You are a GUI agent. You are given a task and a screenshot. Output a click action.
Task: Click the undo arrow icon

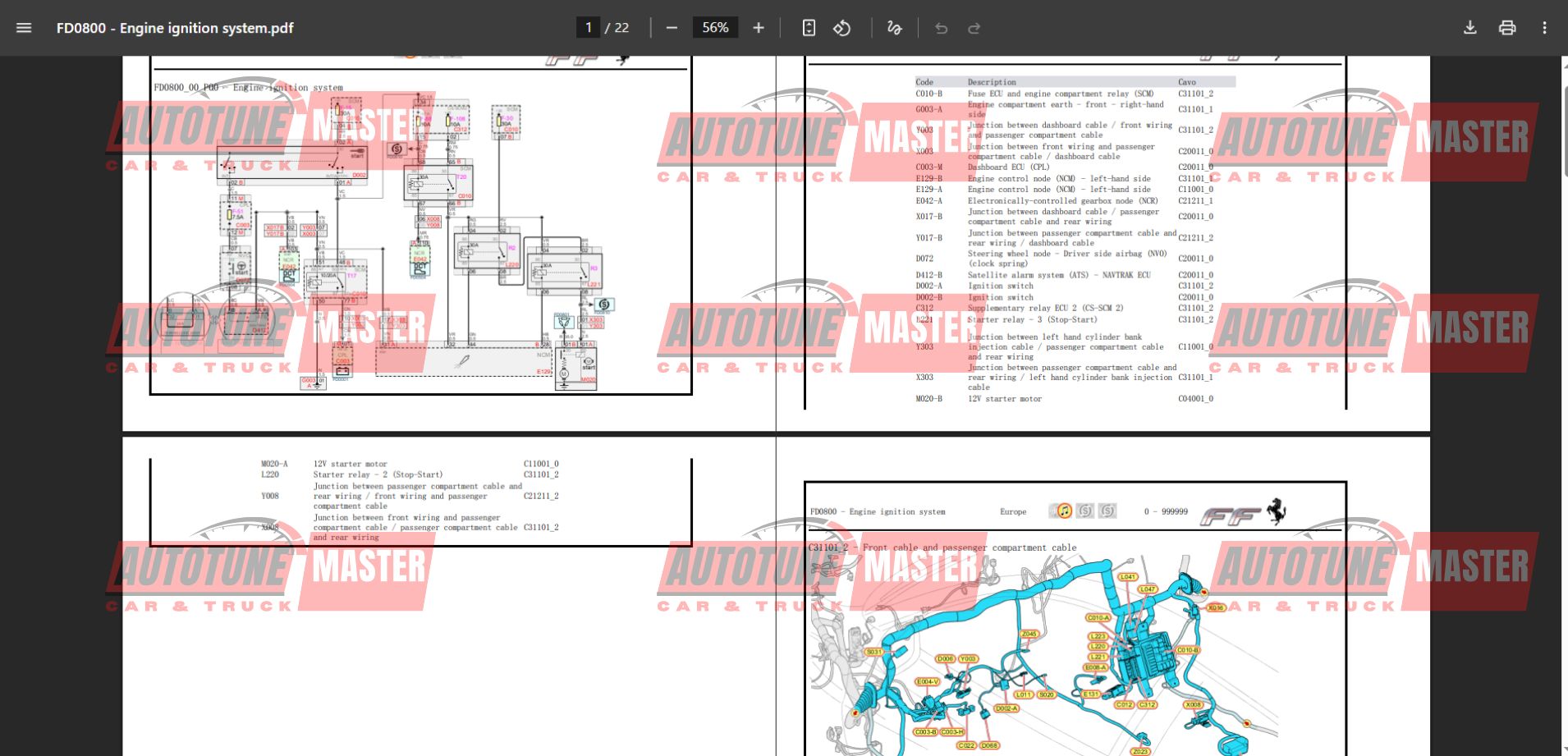point(941,28)
